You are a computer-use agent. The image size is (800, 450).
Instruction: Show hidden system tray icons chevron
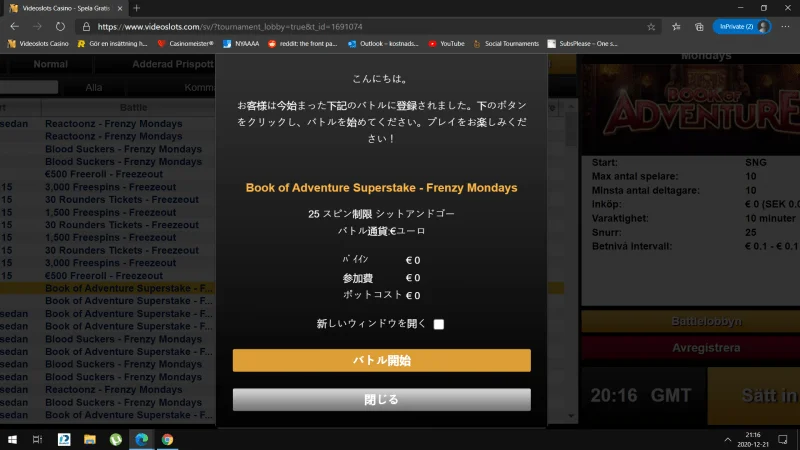pyautogui.click(x=728, y=439)
